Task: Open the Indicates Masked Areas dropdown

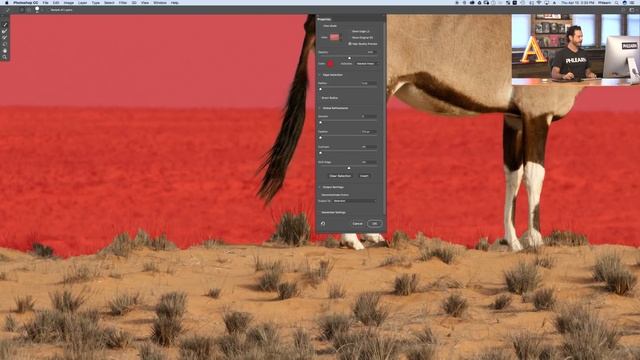Action: tap(366, 64)
